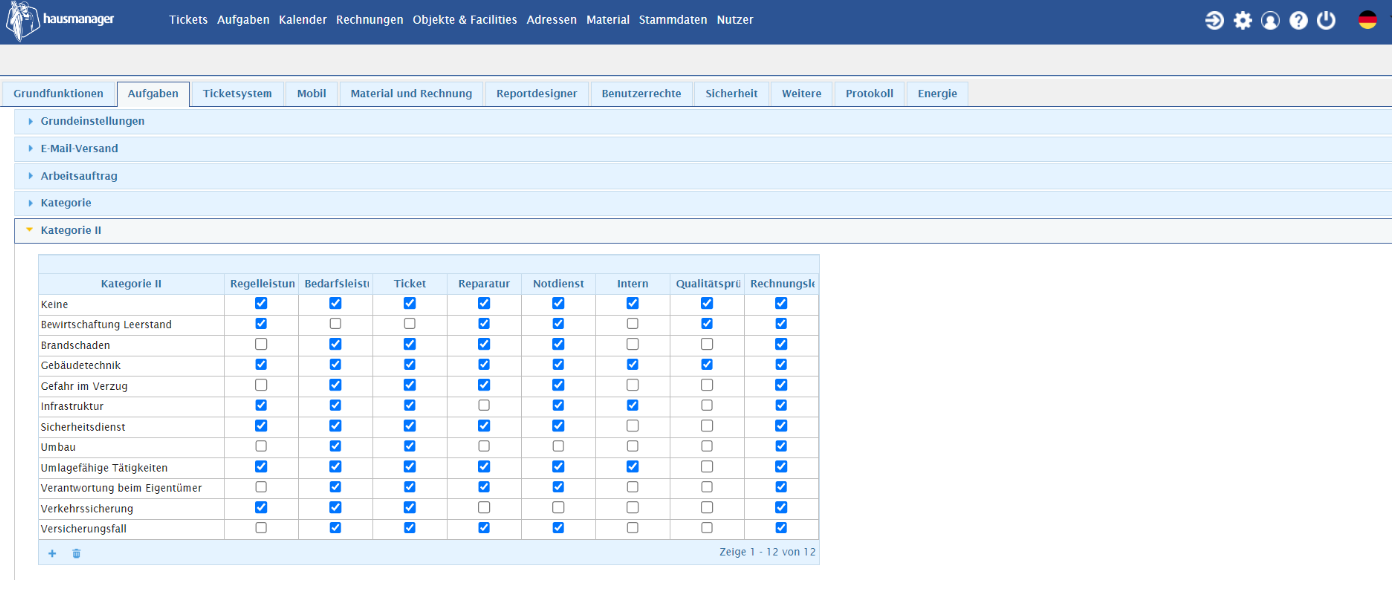Image resolution: width=1392 pixels, height=607 pixels.
Task: Switch to the Ticketsystem tab
Action: tap(237, 94)
